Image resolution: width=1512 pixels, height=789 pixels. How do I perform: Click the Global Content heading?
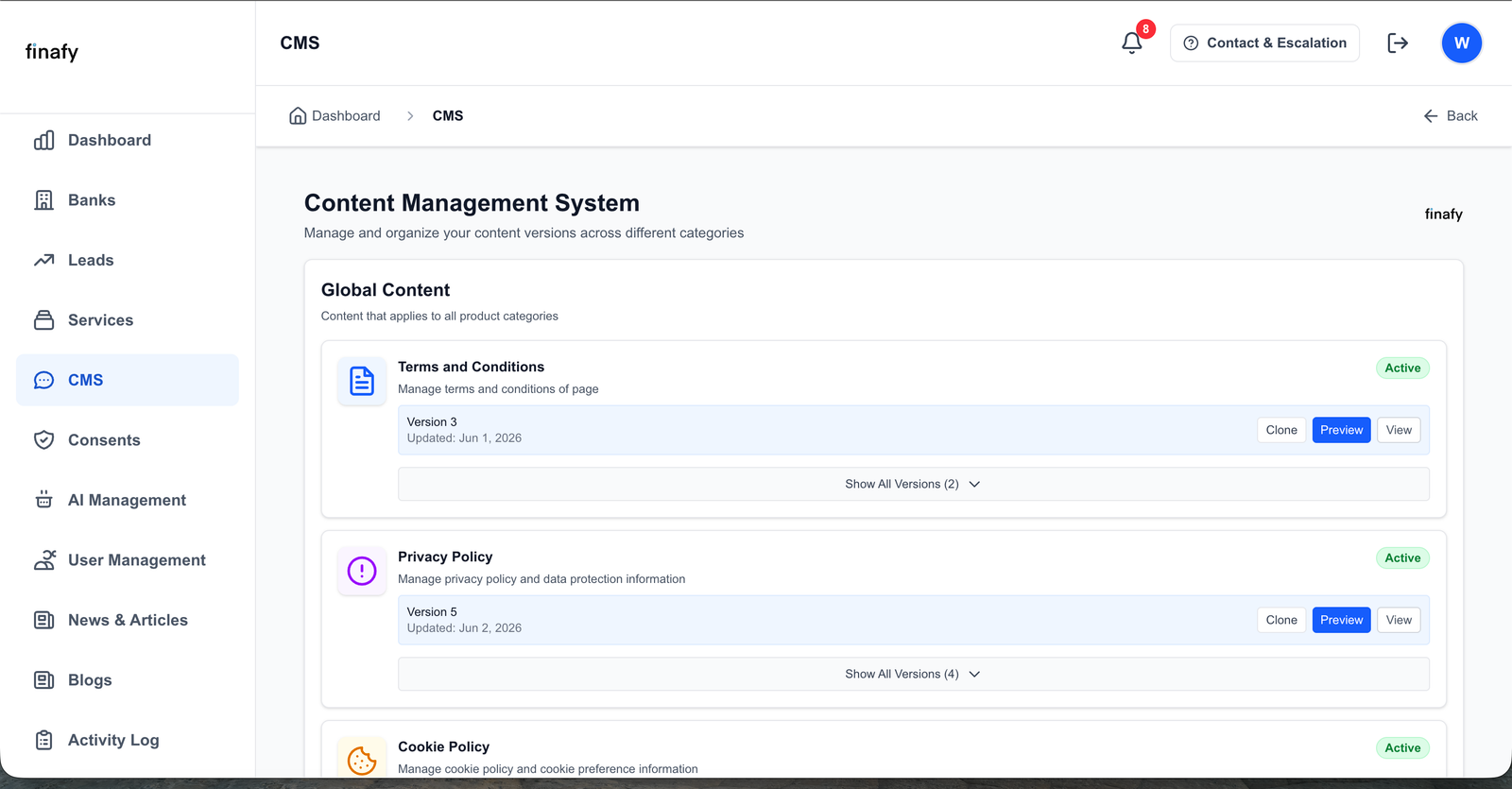click(x=386, y=290)
